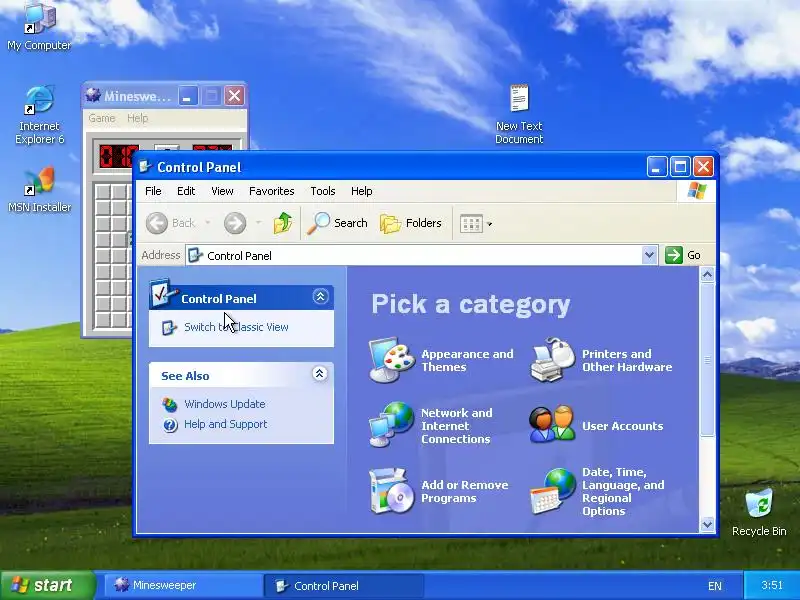Click the Switch to Classic View icon

click(x=169, y=328)
